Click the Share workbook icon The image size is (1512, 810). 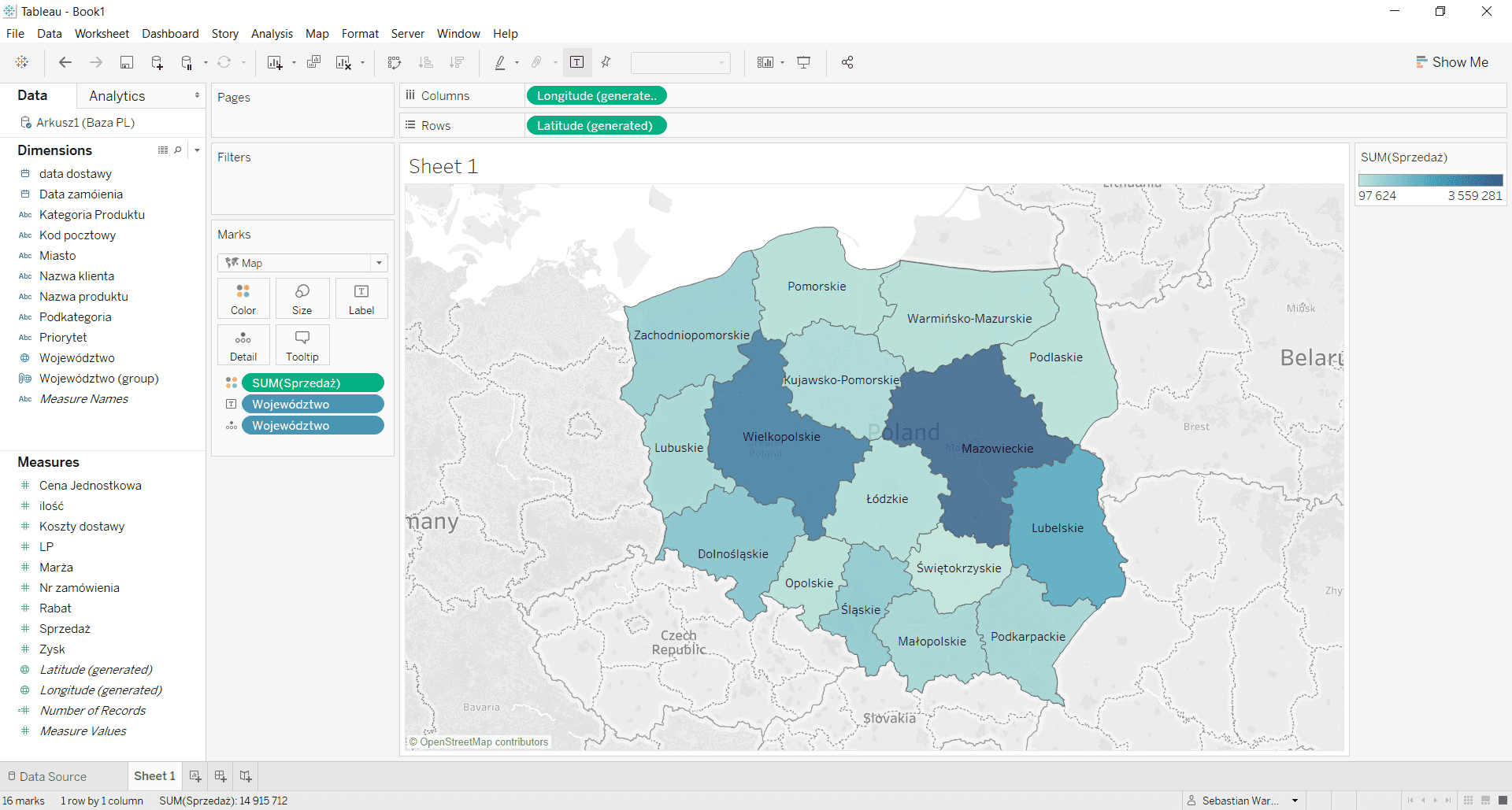(847, 63)
